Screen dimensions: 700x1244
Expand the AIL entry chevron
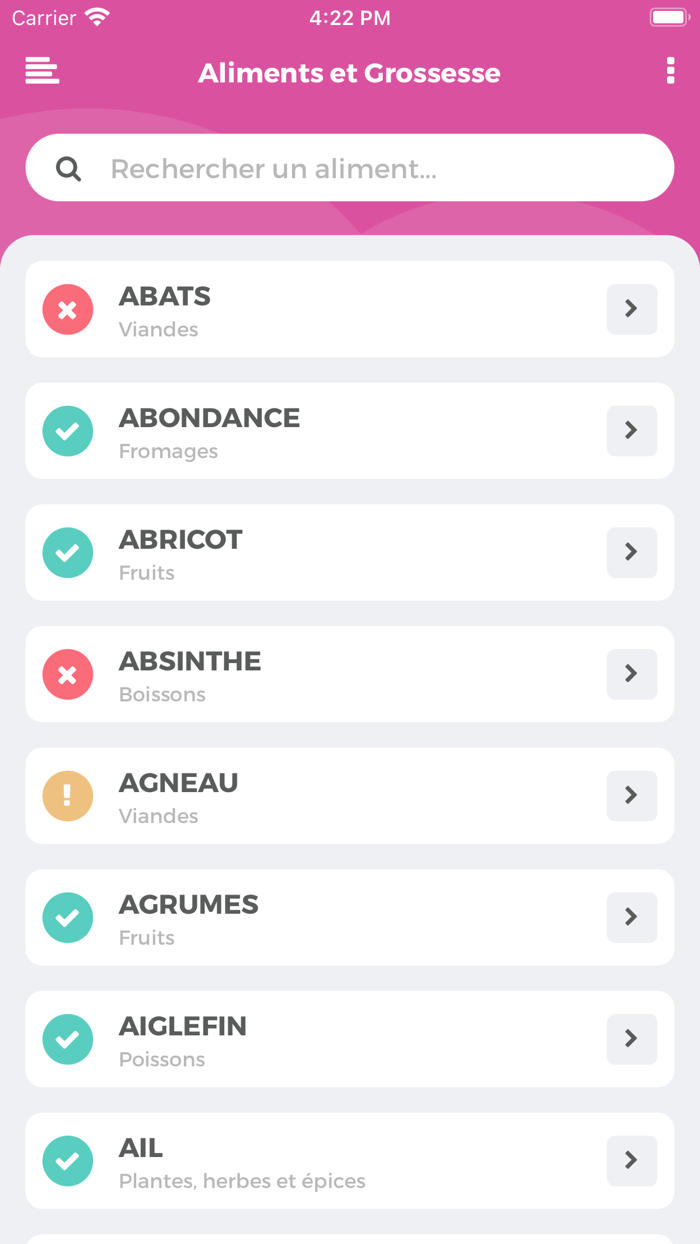(631, 1160)
